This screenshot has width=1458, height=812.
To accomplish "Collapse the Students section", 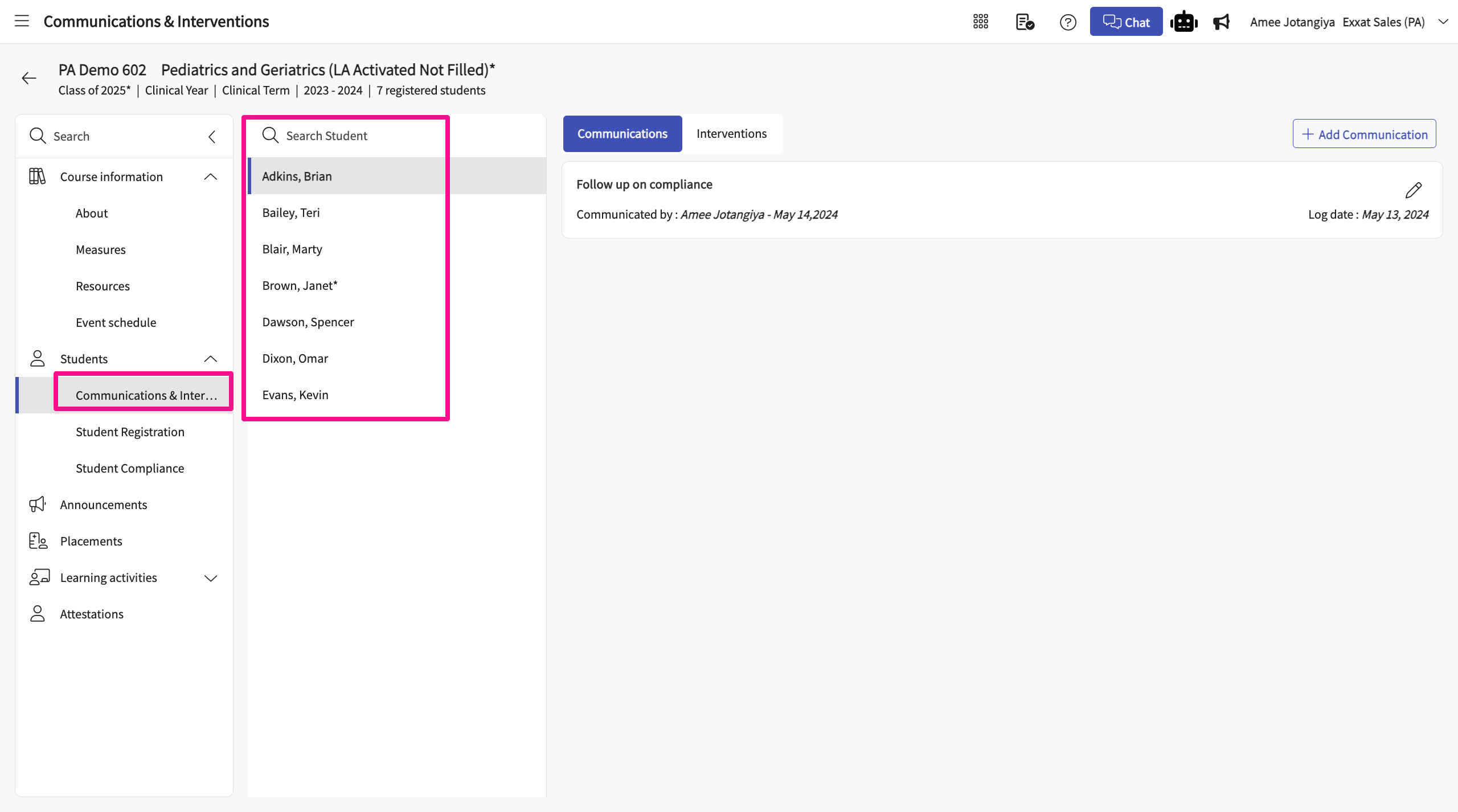I will click(210, 359).
